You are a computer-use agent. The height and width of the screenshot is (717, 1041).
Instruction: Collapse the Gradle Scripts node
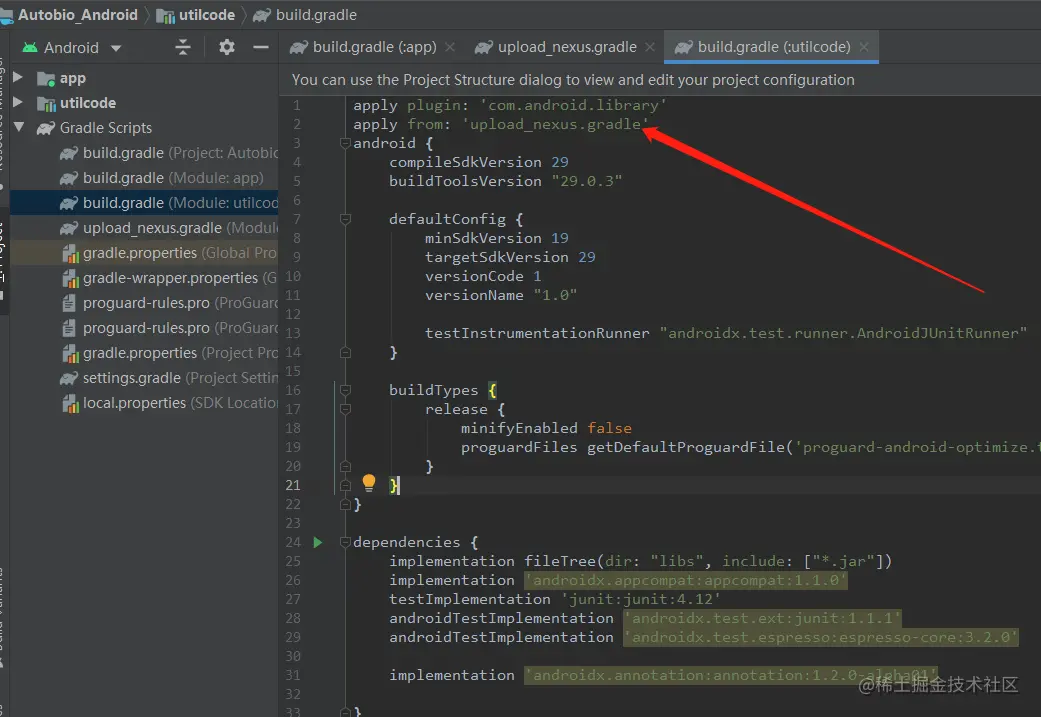coord(19,127)
